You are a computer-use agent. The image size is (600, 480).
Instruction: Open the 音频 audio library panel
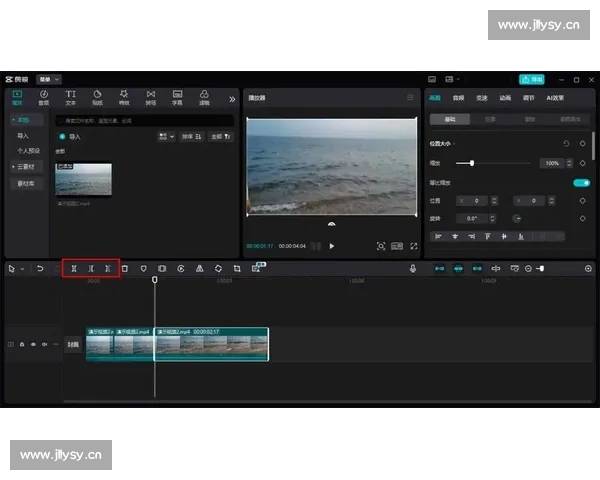point(44,97)
